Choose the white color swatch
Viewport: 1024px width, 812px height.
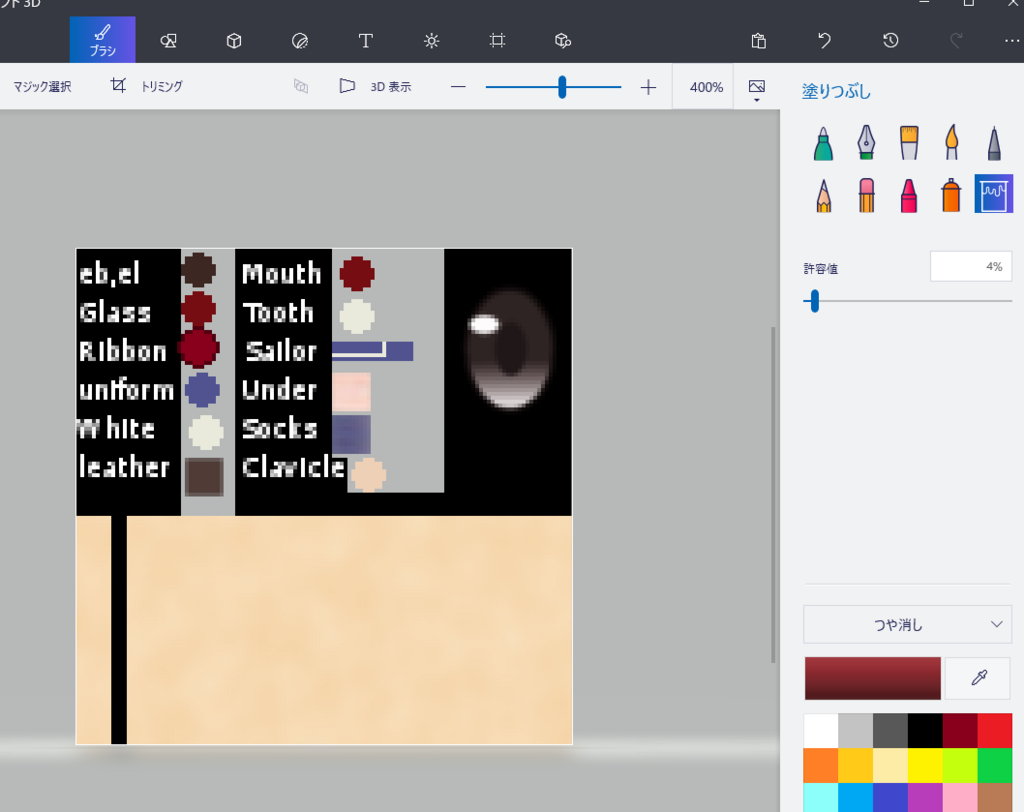point(821,730)
